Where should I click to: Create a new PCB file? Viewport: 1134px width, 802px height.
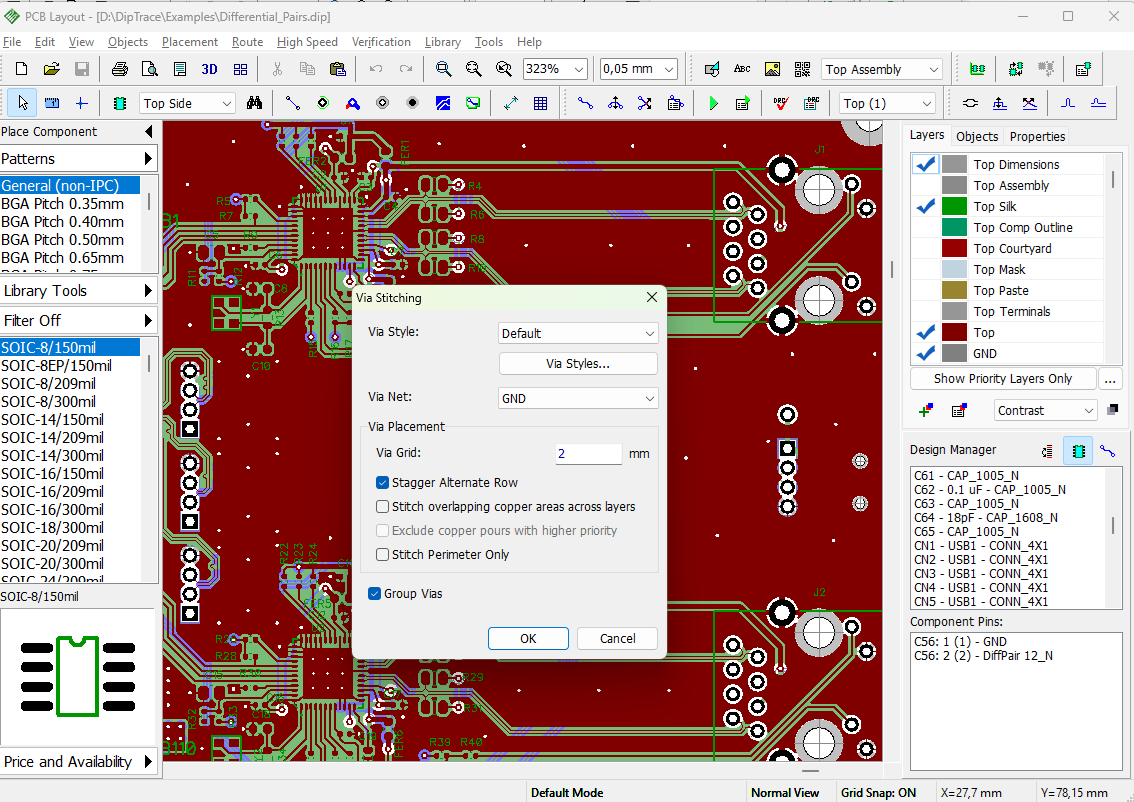point(21,69)
